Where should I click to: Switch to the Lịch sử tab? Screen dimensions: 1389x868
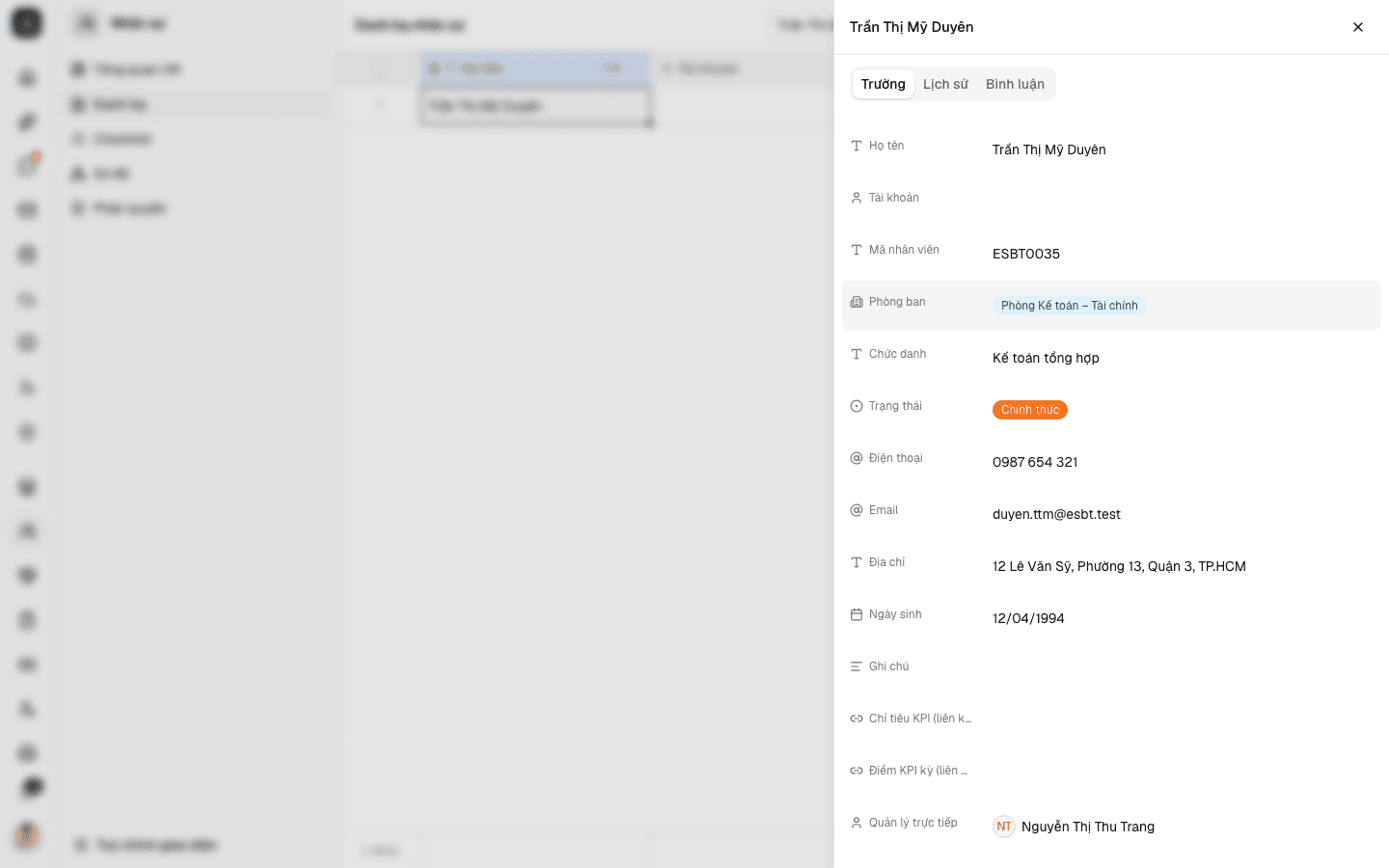[945, 84]
